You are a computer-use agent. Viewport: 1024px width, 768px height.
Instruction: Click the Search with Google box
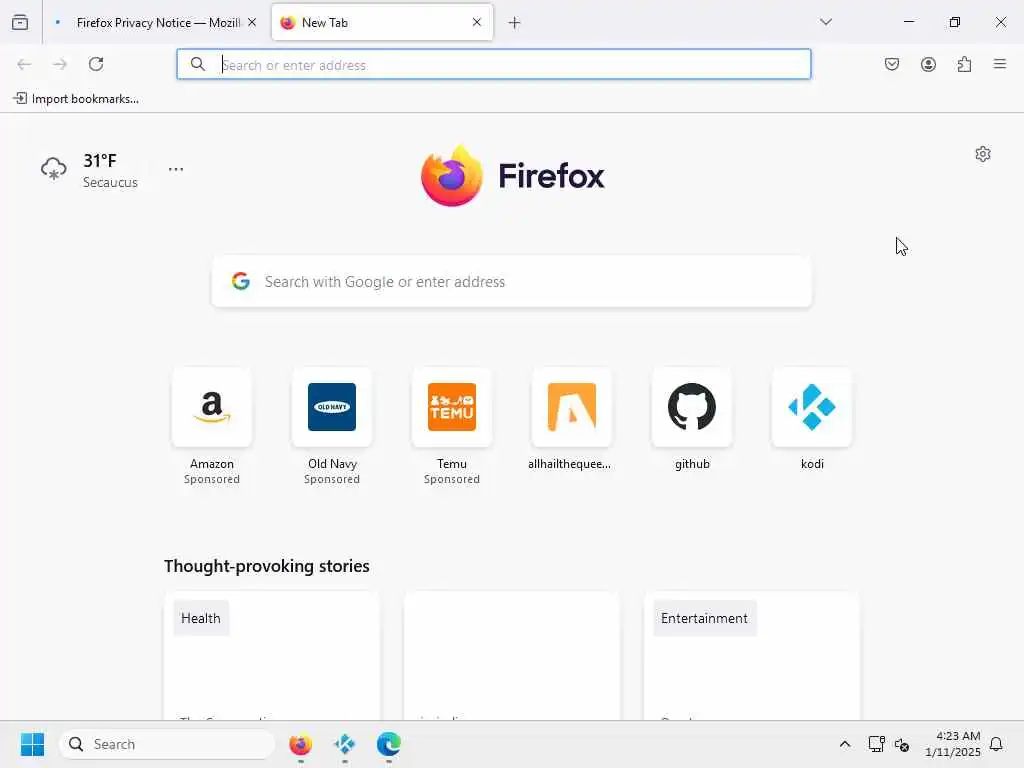tap(511, 281)
